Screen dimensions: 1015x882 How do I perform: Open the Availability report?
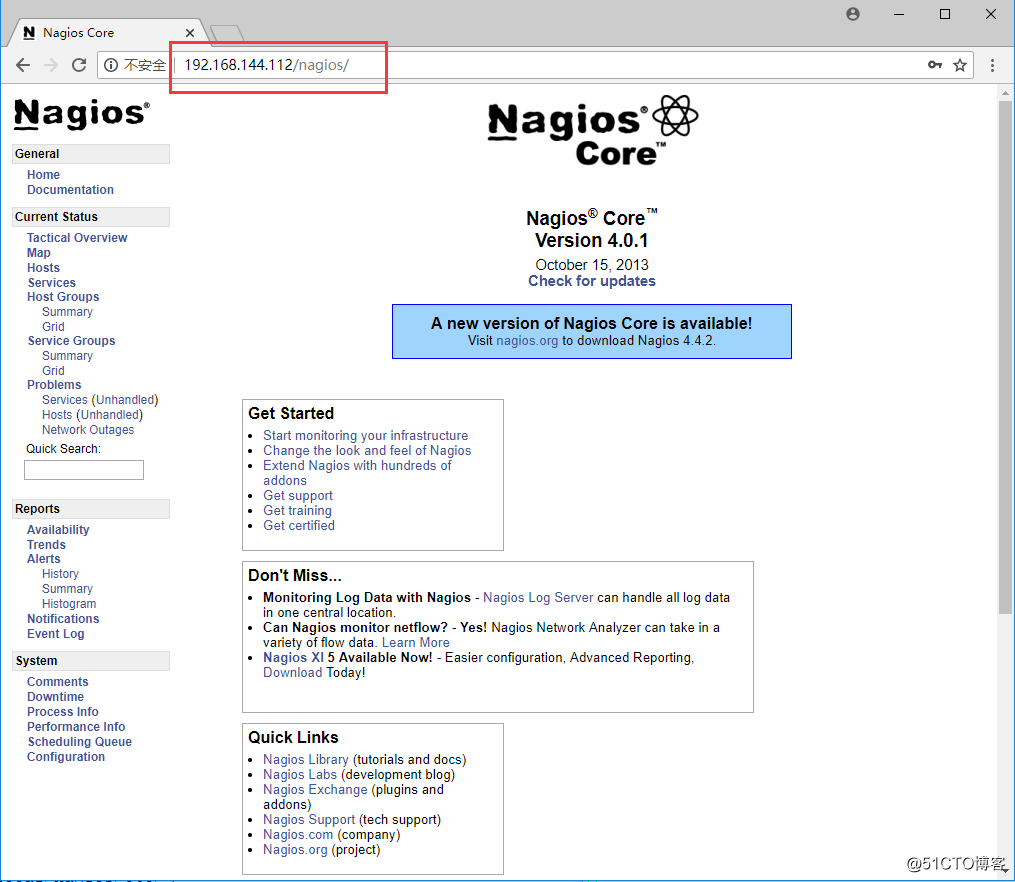58,529
